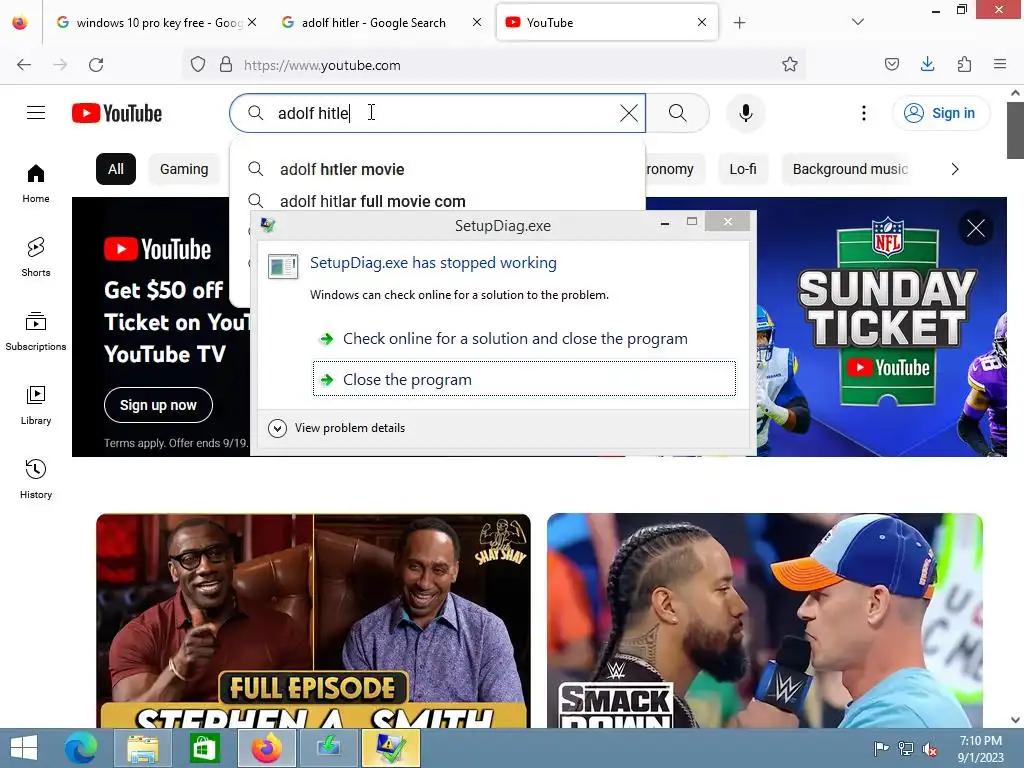Open the YouTube guide hamburger menu
Screen dimensions: 1024x768
tap(36, 113)
